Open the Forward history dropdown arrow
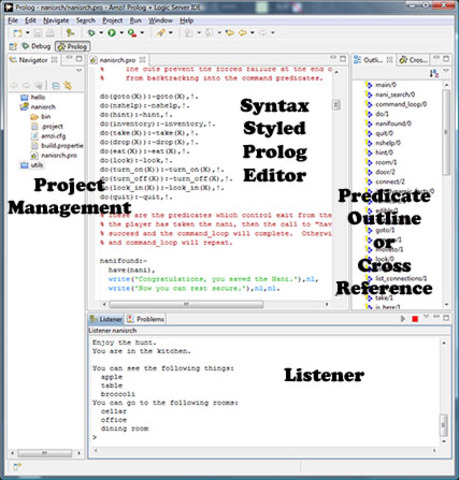Image resolution: width=459 pixels, height=480 pixels. tap(273, 33)
